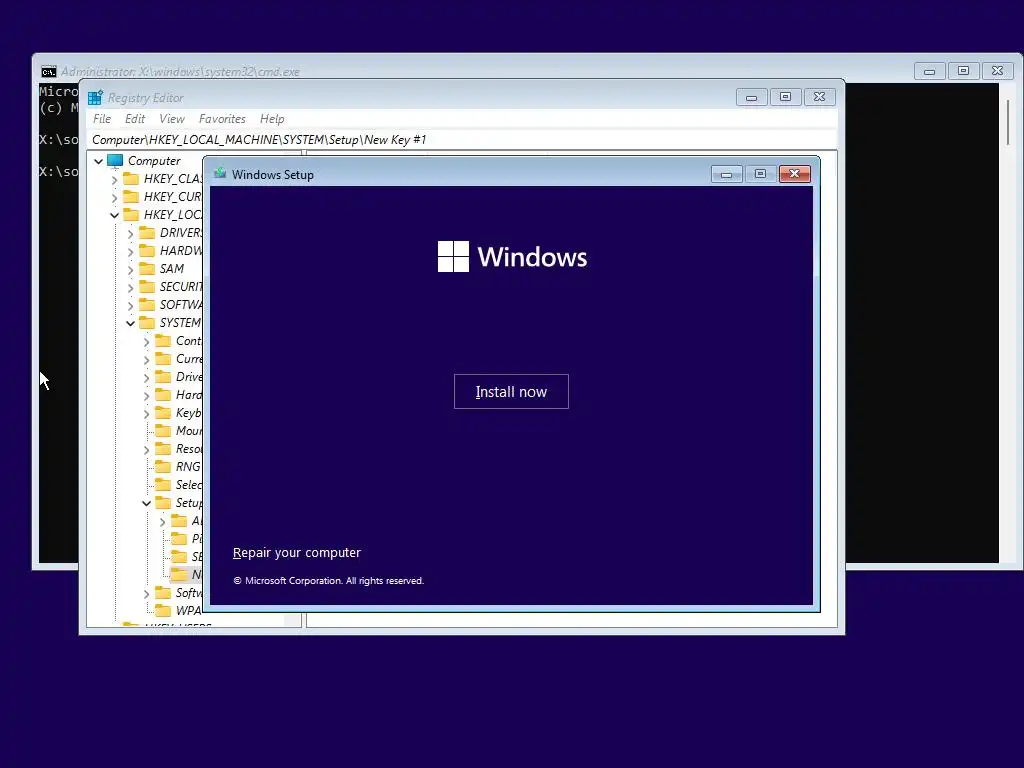
Task: Select the WPA key folder icon
Action: pos(163,610)
